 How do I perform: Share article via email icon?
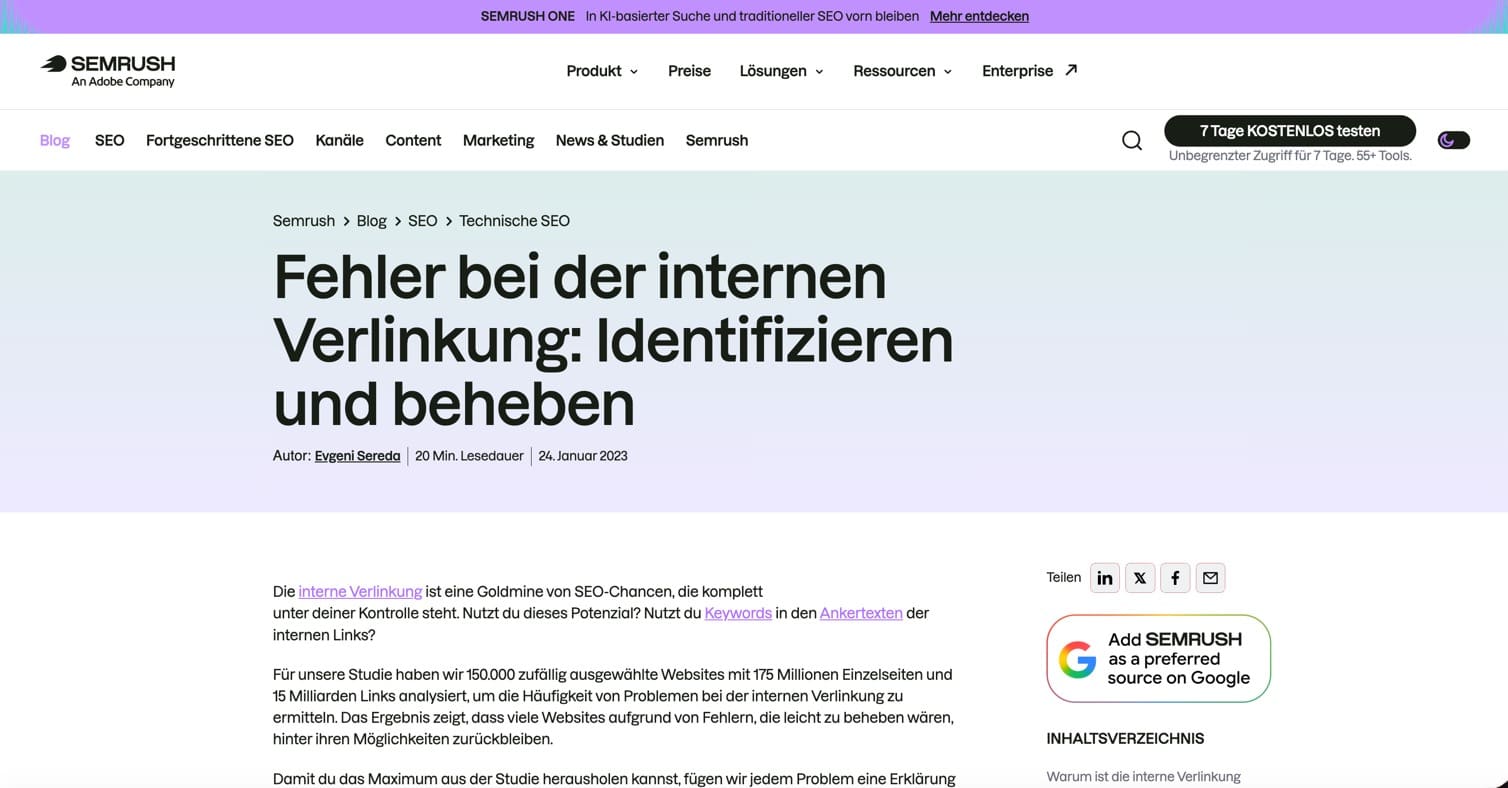coord(1211,578)
